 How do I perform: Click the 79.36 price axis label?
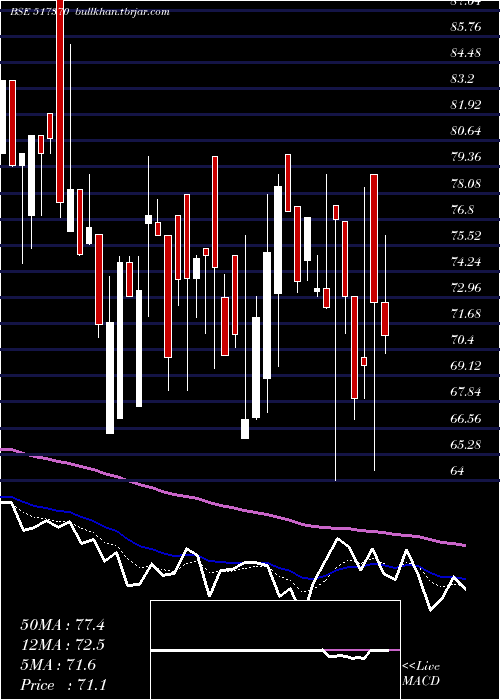point(466,157)
